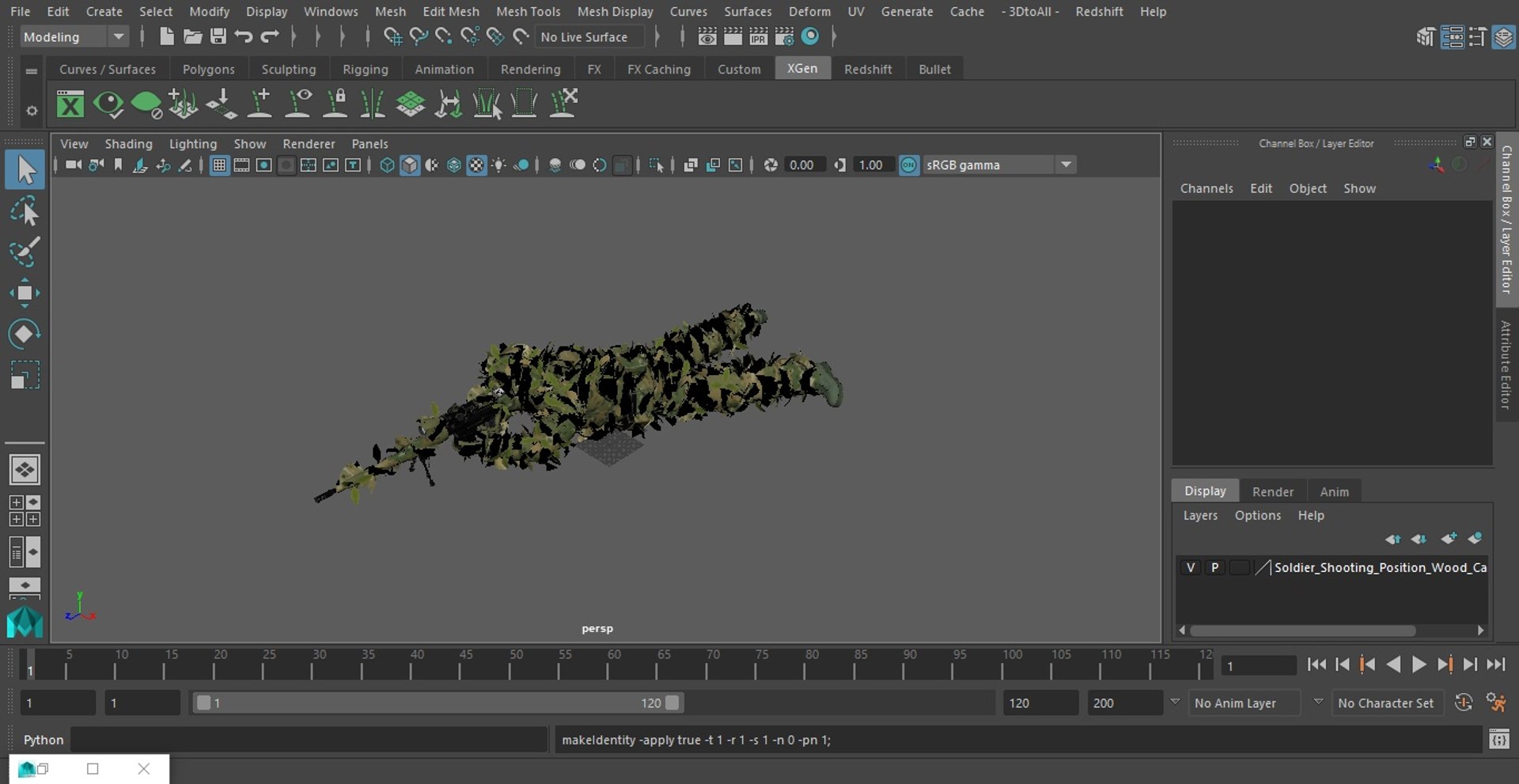Open the Script Editor icon

[x=1499, y=740]
